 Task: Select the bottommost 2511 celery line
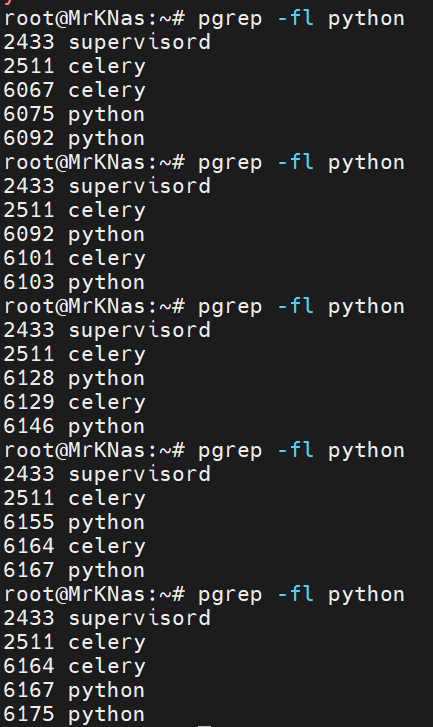pyautogui.click(x=74, y=643)
